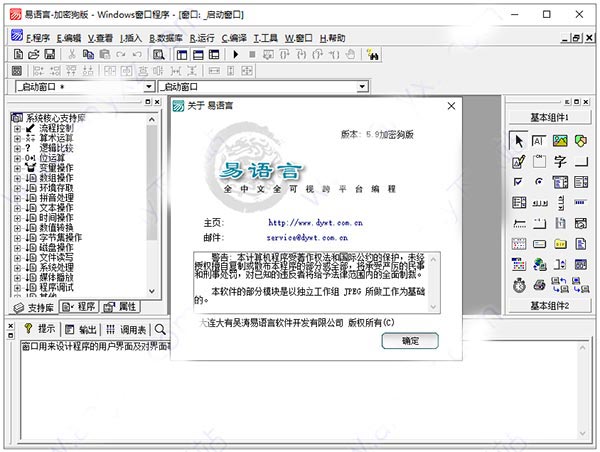Select the picture box component icon

pyautogui.click(x=560, y=141)
